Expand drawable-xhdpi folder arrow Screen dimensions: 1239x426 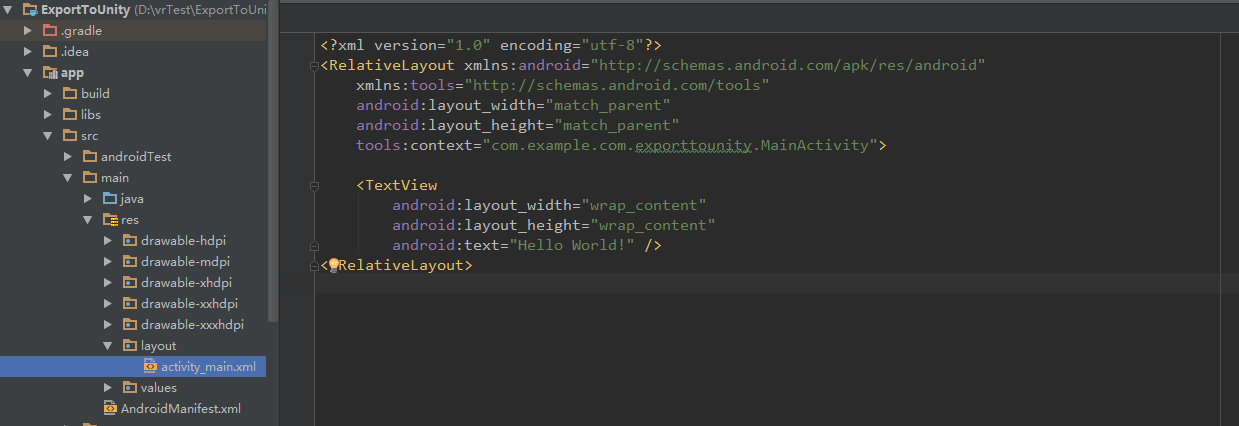tap(108, 282)
